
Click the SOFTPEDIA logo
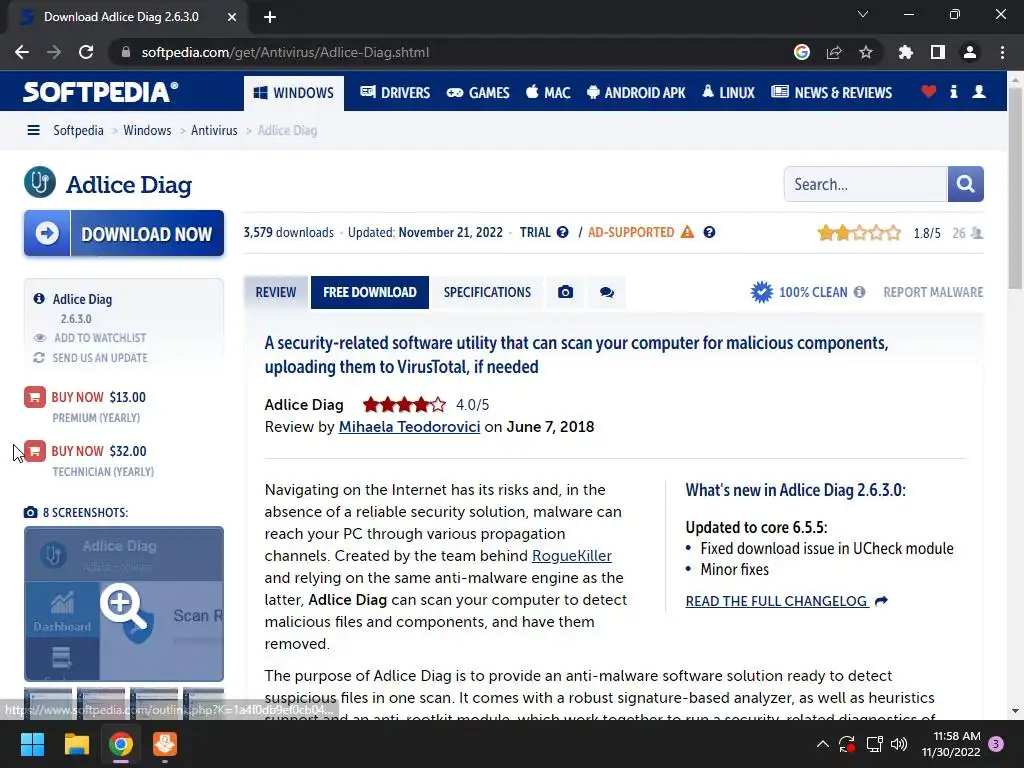pos(101,91)
